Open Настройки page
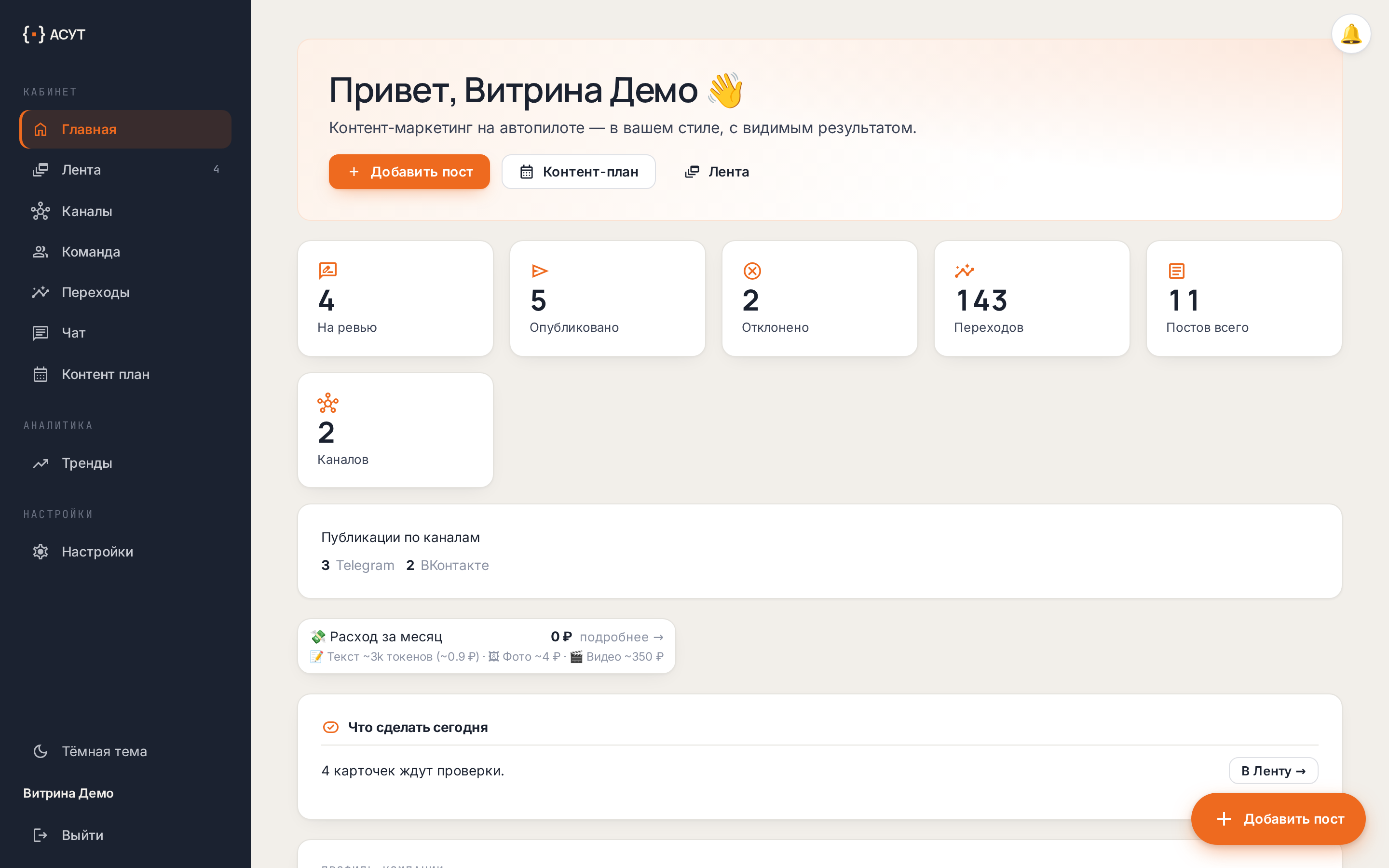The height and width of the screenshot is (868, 1389). (126, 552)
